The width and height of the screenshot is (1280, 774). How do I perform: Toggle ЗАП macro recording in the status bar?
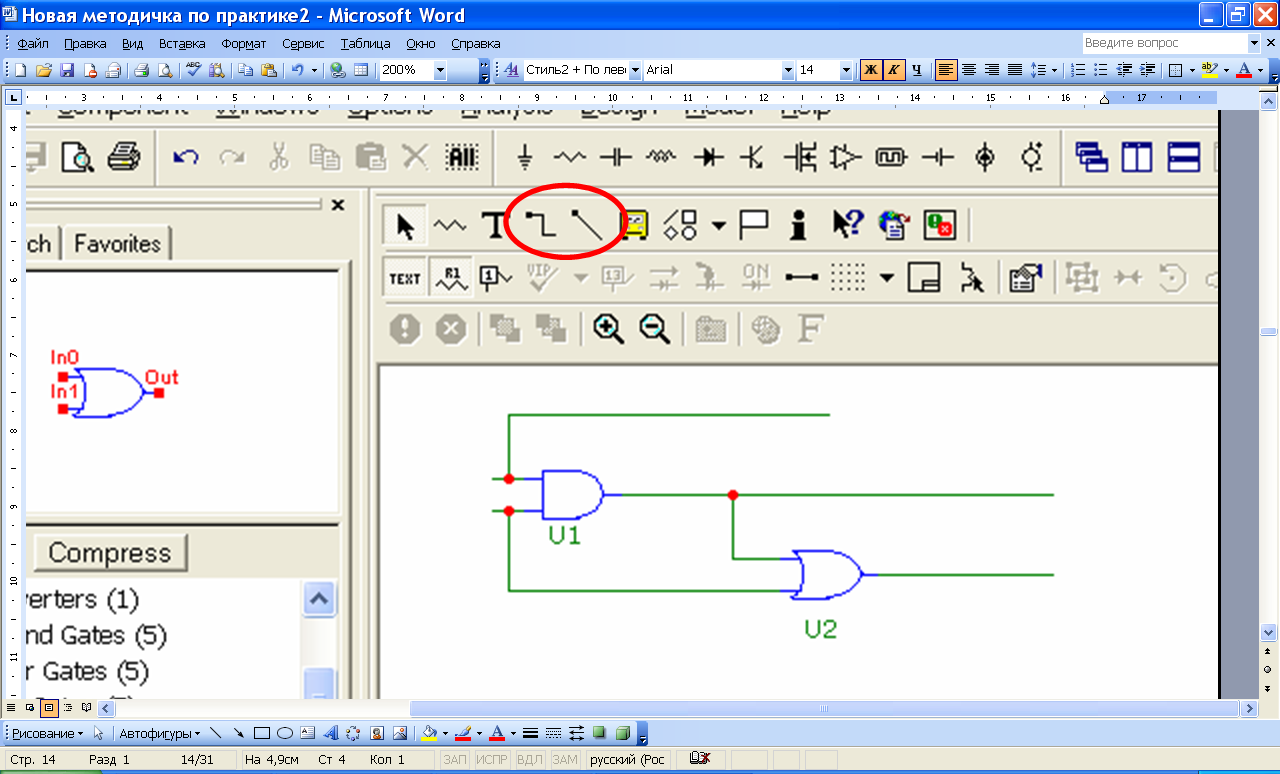455,760
